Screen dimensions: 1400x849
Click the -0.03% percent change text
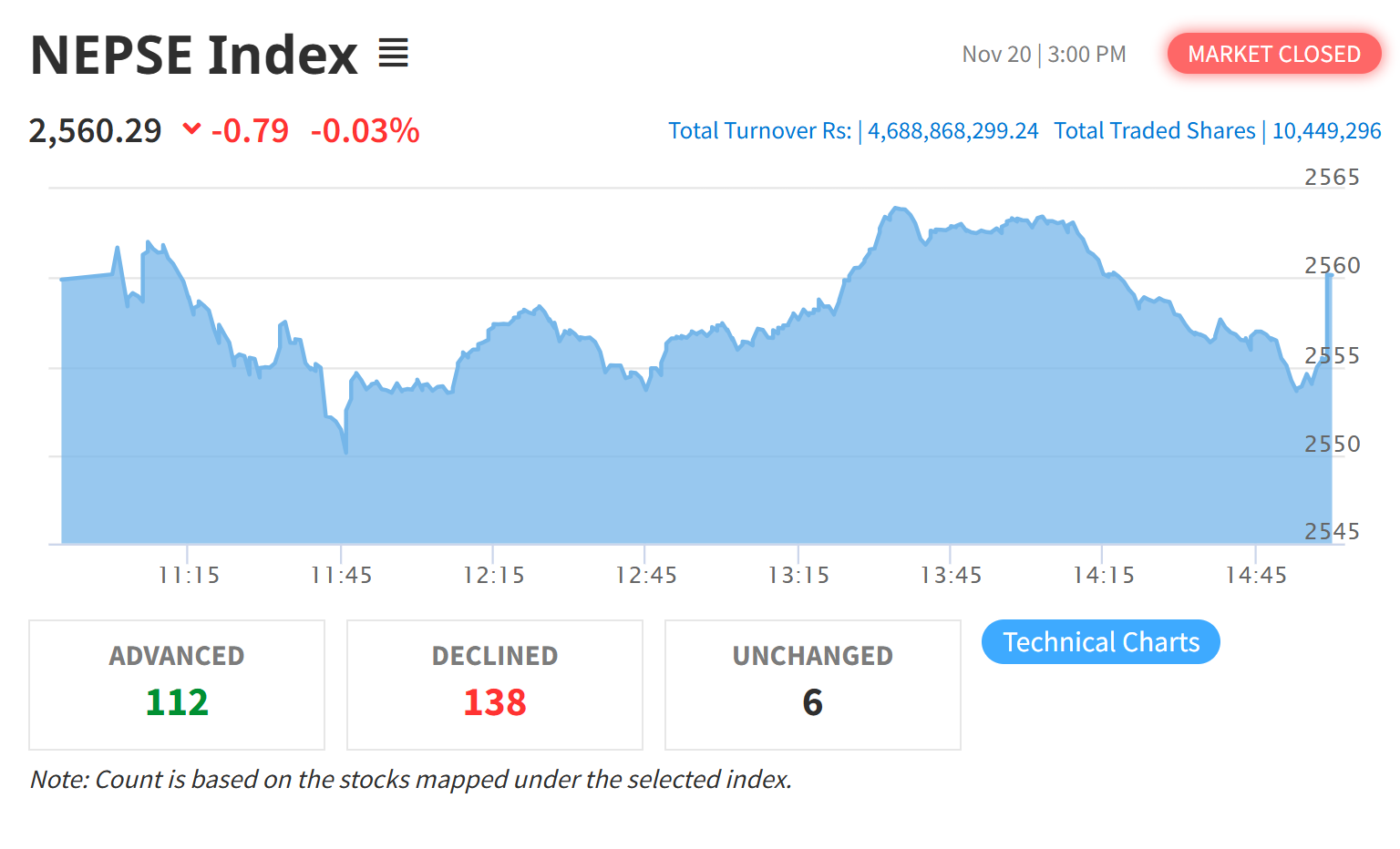(x=365, y=131)
